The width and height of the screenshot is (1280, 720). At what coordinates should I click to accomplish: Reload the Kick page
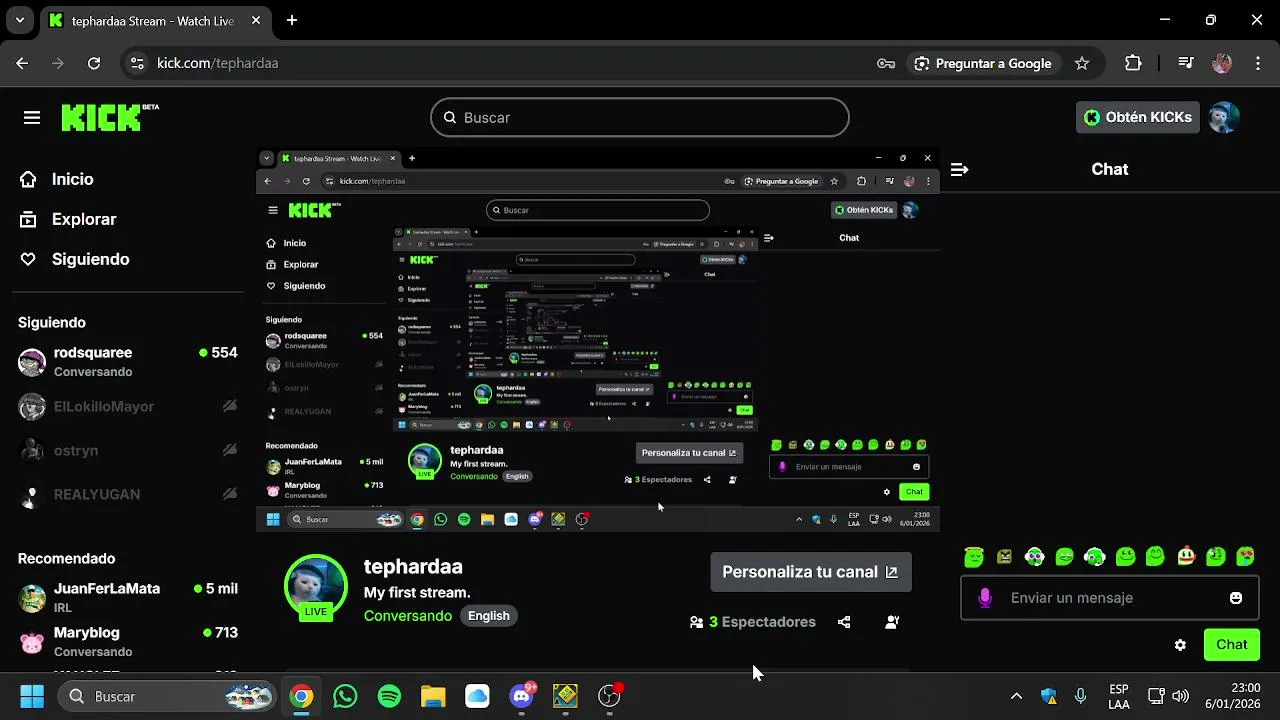94,63
